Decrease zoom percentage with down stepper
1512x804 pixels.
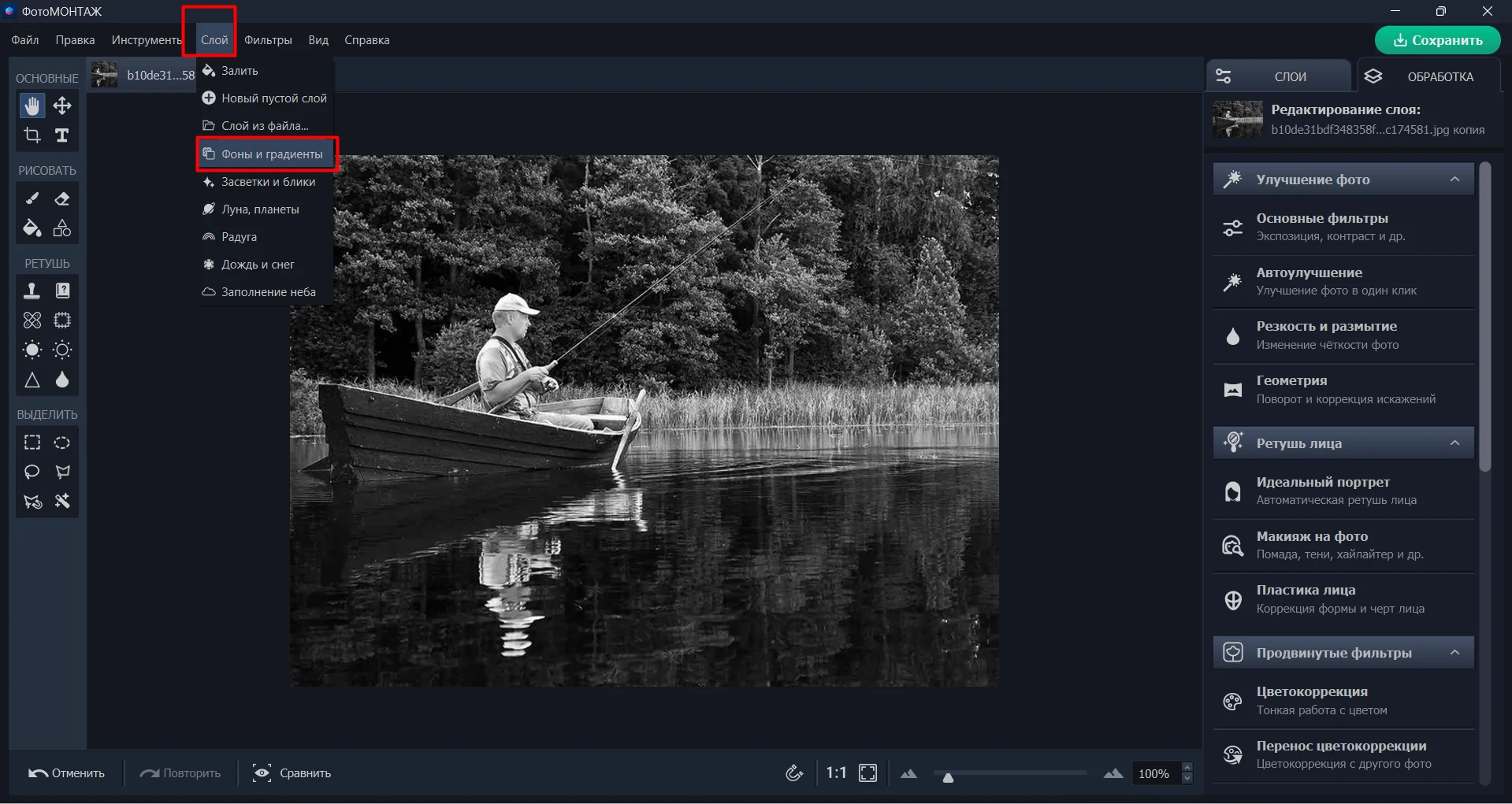click(1187, 779)
